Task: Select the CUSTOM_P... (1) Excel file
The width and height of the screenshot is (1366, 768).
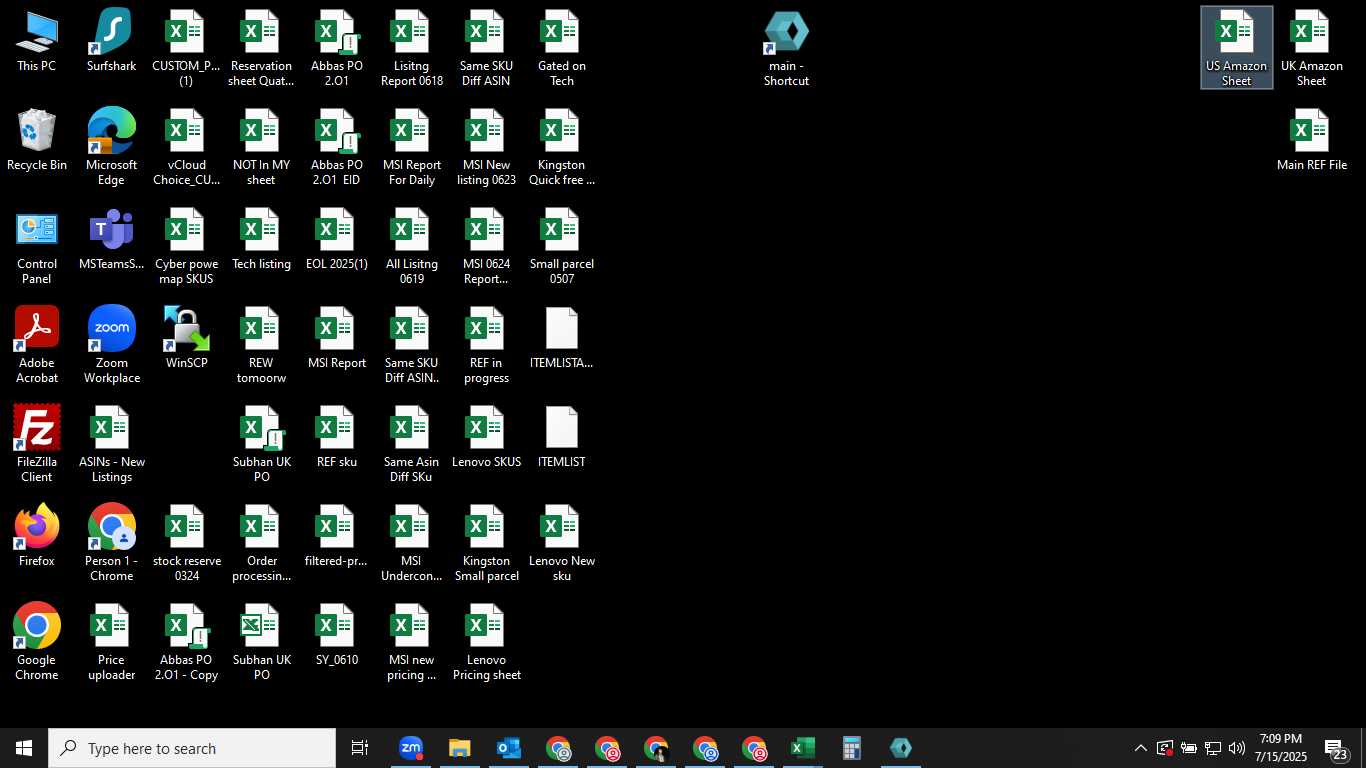Action: pos(186,49)
